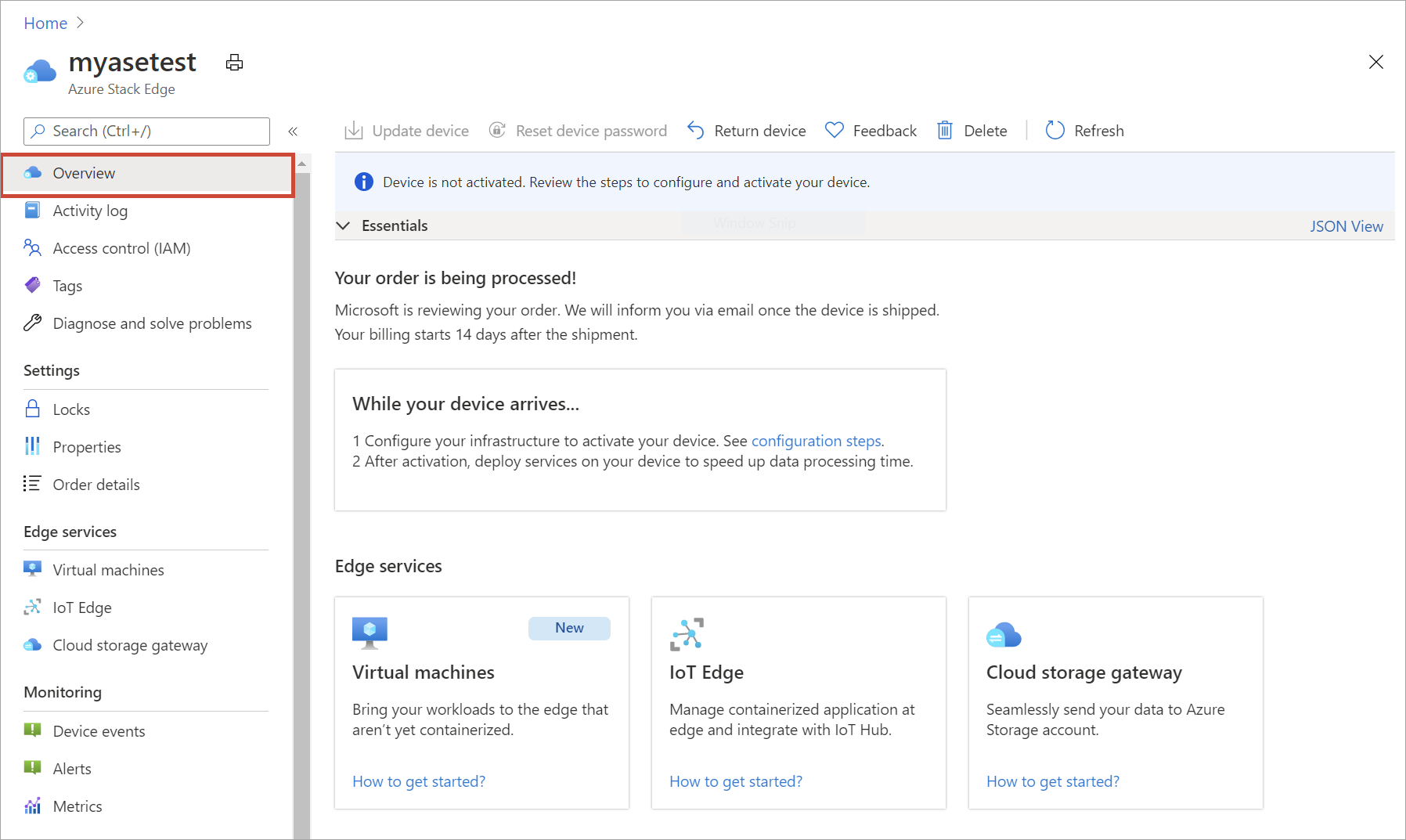The image size is (1406, 840).
Task: Open Cloud storage gateway in the sidebar
Action: [129, 645]
